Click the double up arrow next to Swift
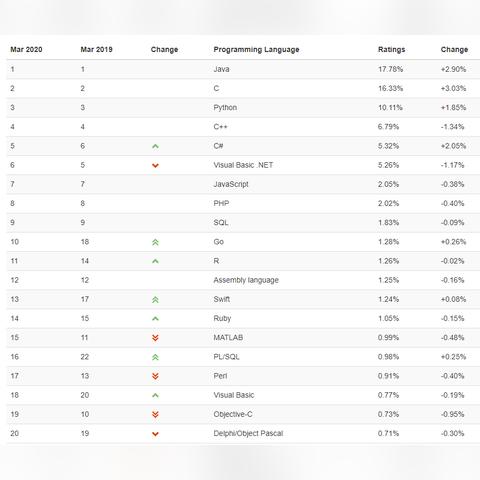 155,300
